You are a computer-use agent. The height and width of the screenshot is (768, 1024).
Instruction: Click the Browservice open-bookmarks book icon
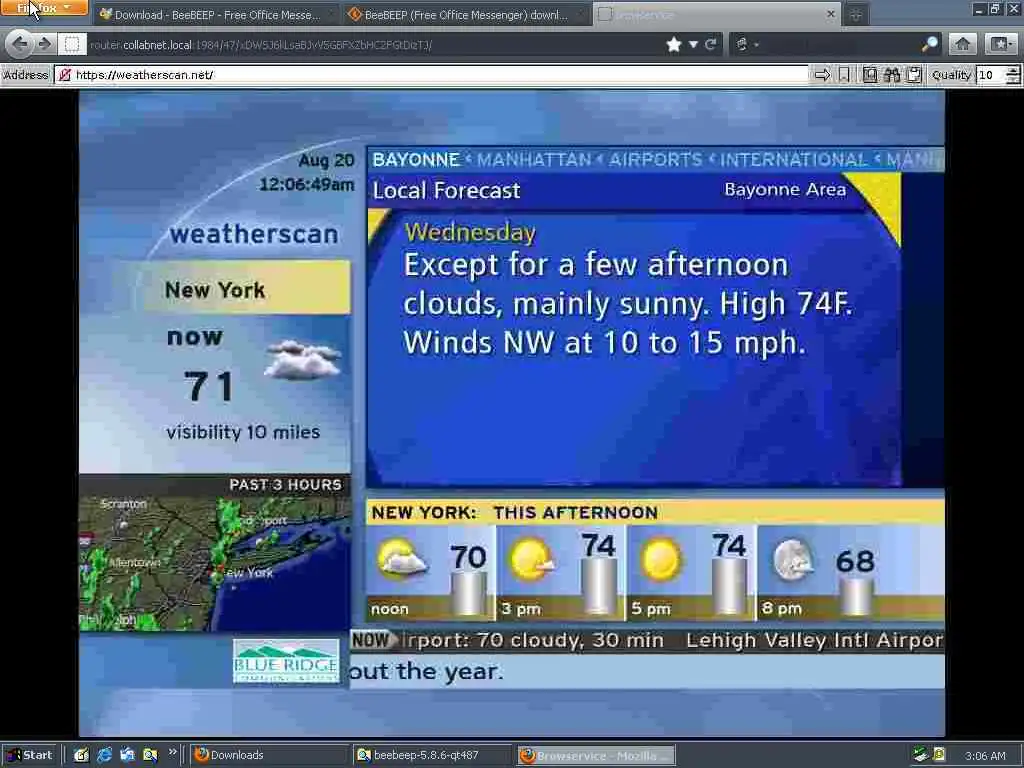870,75
